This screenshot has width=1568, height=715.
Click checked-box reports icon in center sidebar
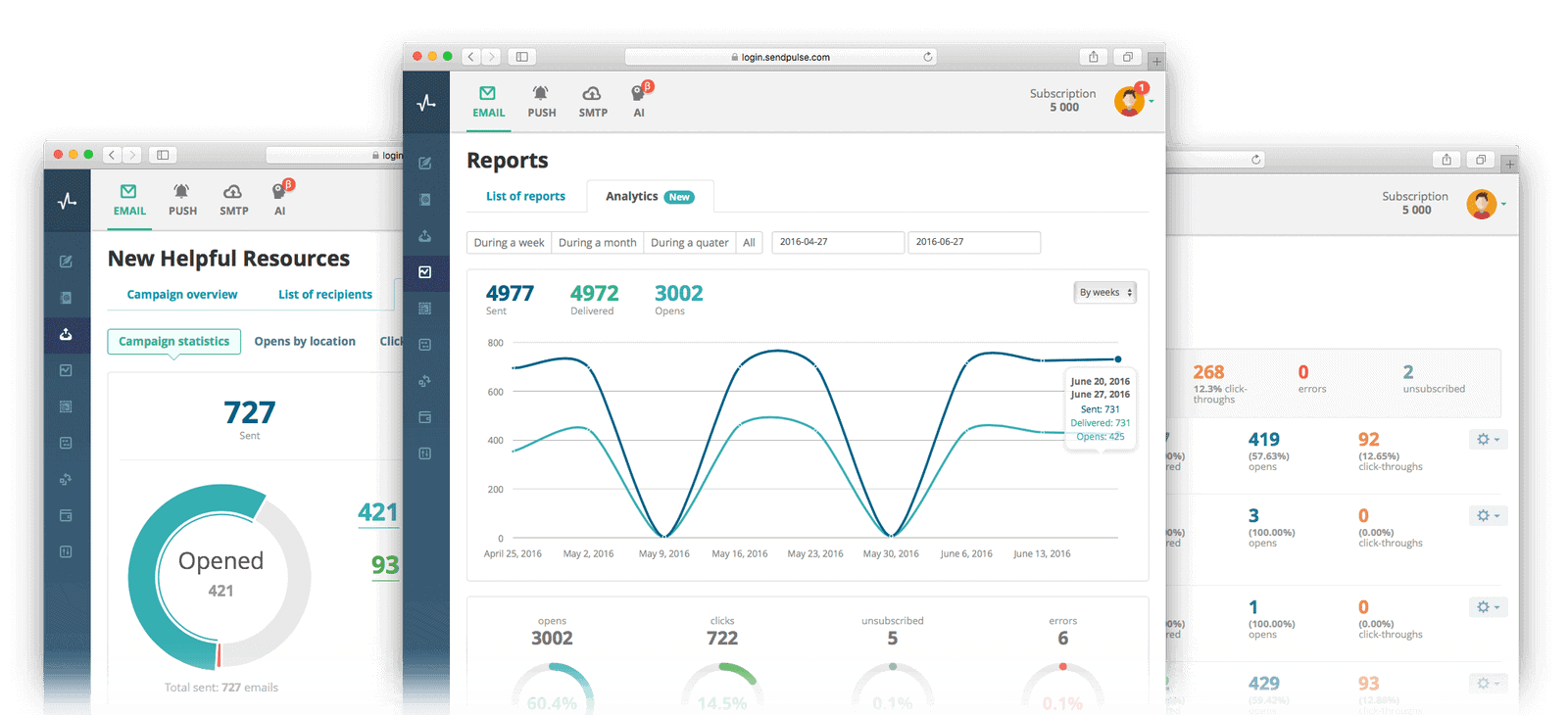click(425, 272)
